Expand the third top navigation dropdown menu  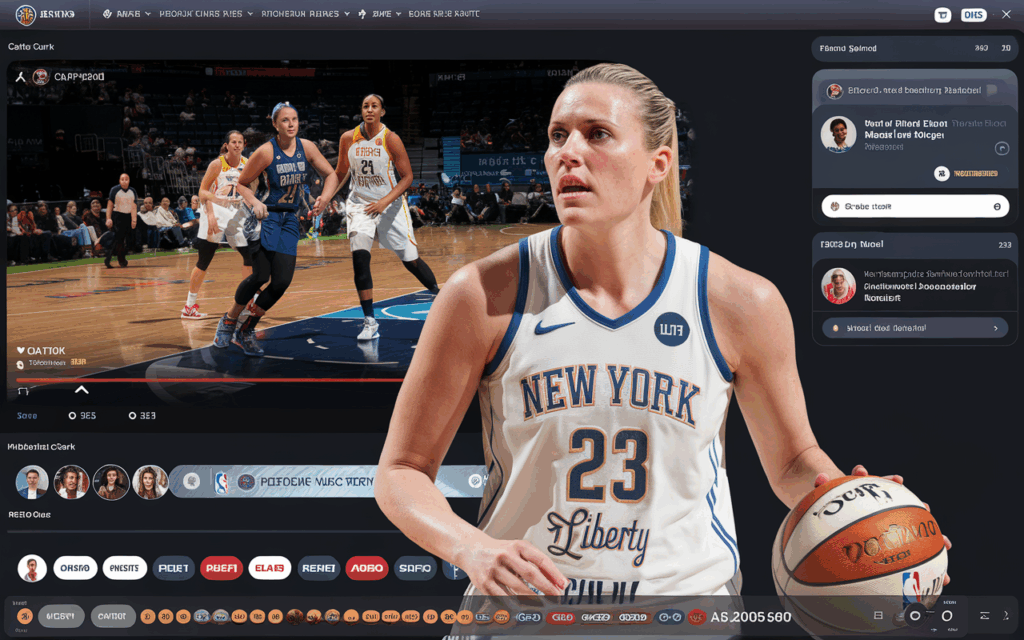tap(305, 14)
